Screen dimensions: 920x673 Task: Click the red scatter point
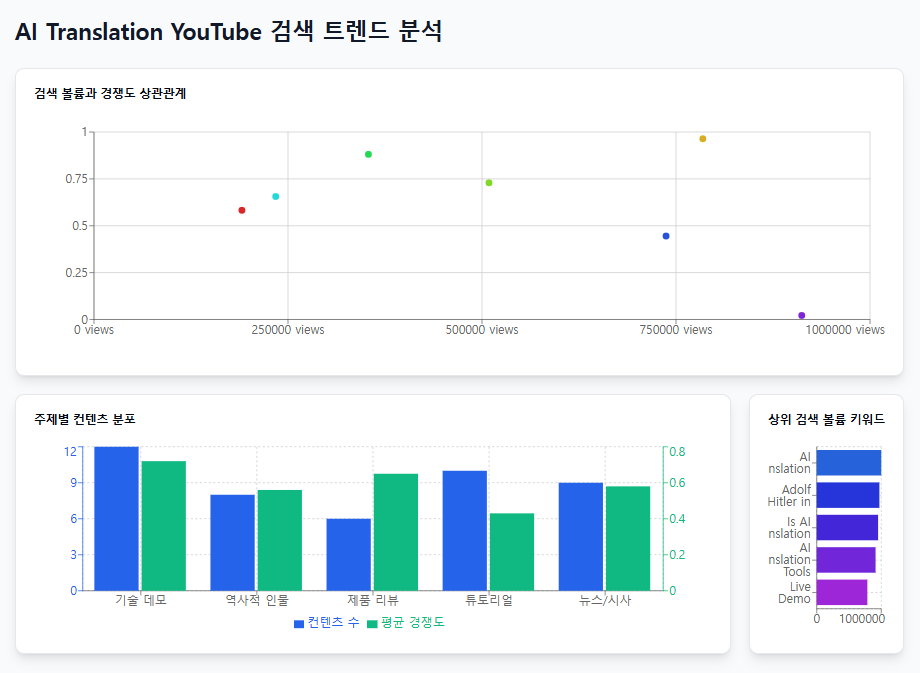242,210
